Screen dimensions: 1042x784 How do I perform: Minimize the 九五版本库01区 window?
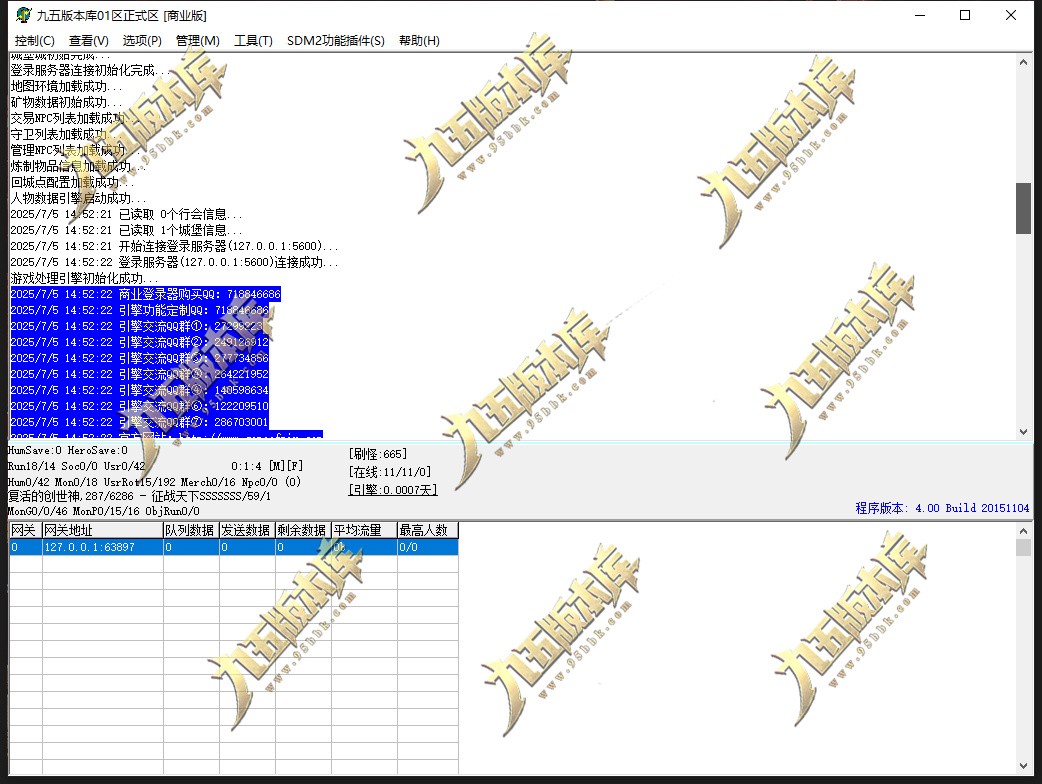coord(920,15)
